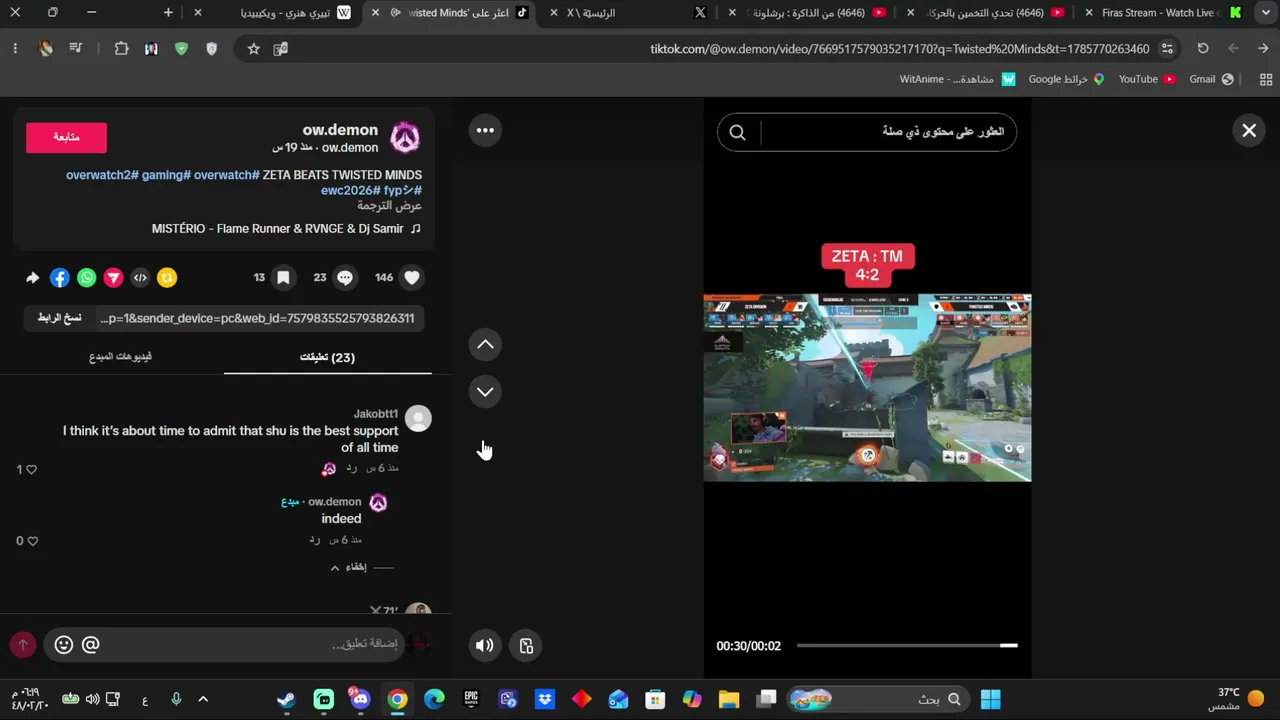This screenshot has width=1280, height=720.
Task: Insert a mention with the @ icon
Action: 90,645
